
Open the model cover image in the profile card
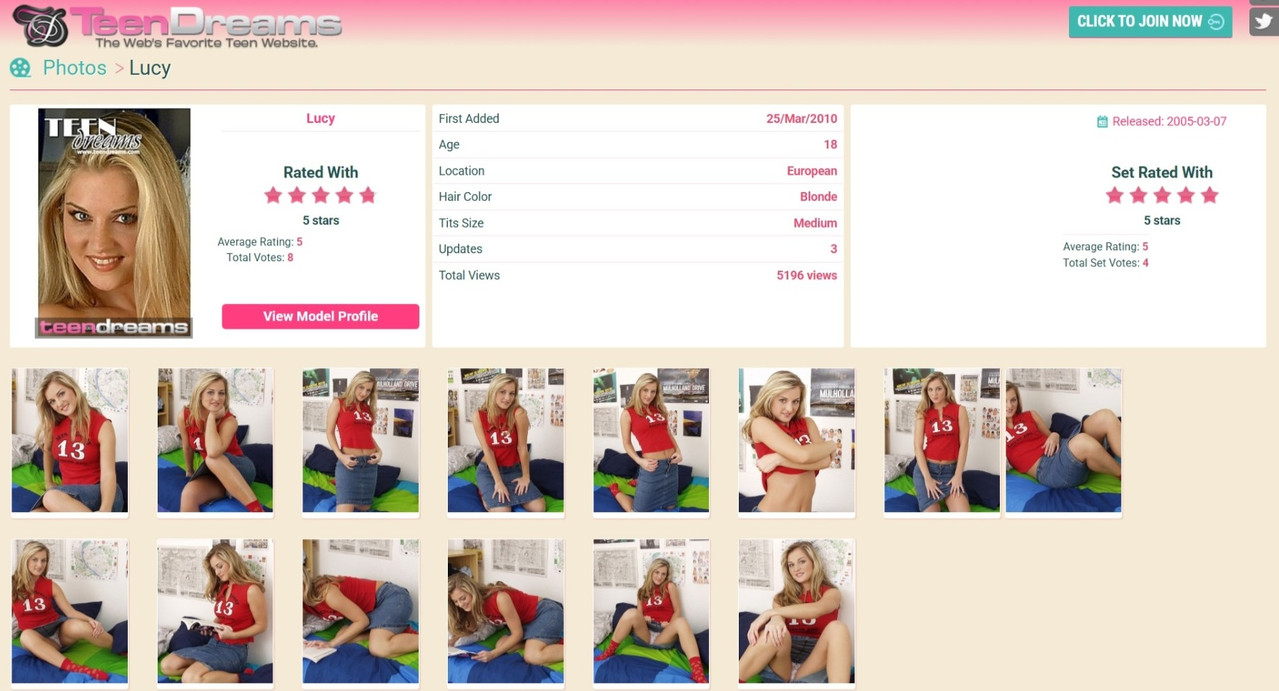point(114,223)
